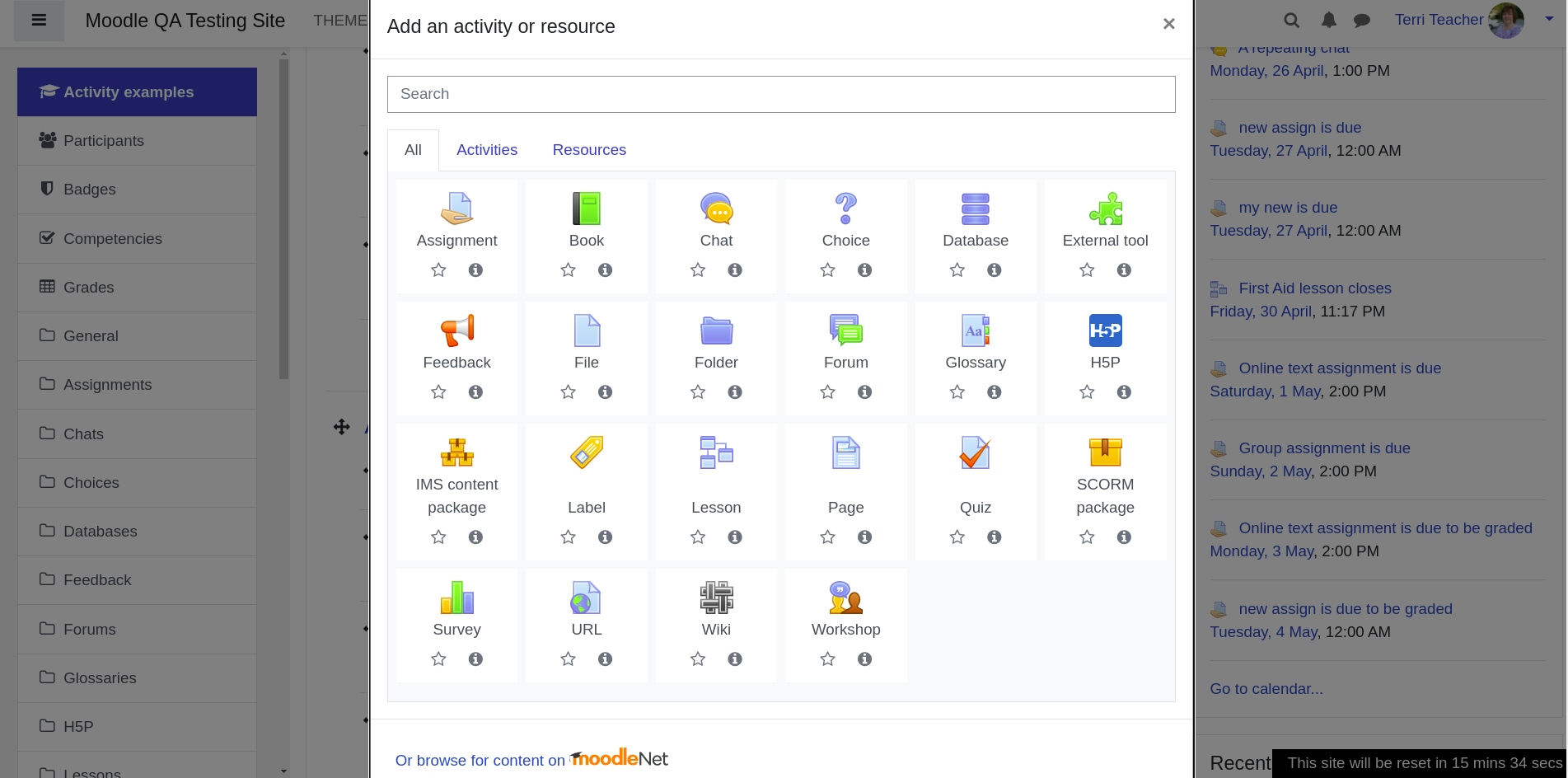Open the user menu dropdown arrow
This screenshot has width=1568, height=778.
1548,19
